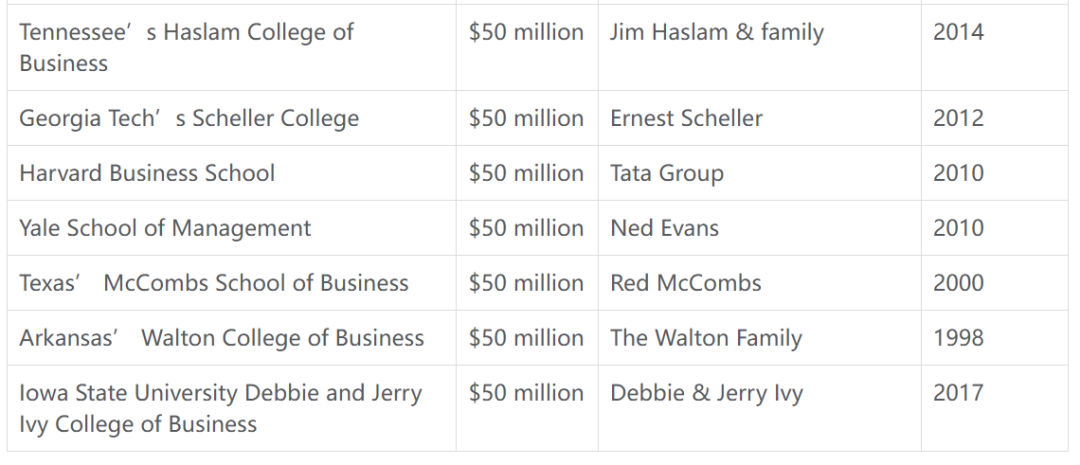Screen dimensions: 1080x465
Task: Click the Tennessee's Haslam College of Business cell
Action: (x=231, y=48)
